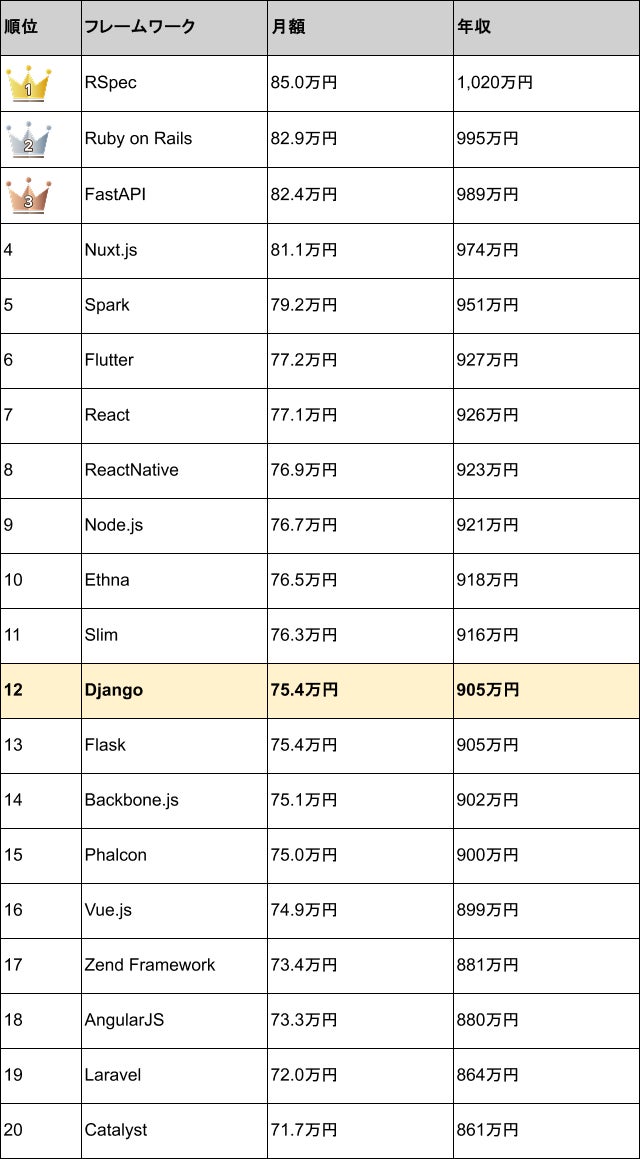Click the ReactNative framework cell
The height and width of the screenshot is (1159, 640).
(131, 470)
